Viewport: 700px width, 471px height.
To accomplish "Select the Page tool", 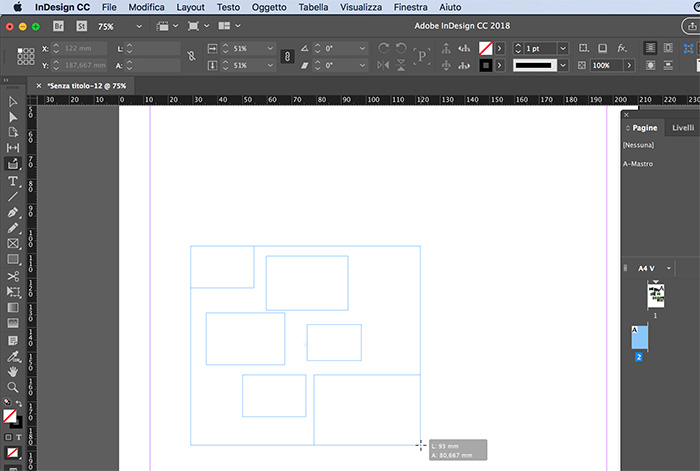I will tap(13, 132).
